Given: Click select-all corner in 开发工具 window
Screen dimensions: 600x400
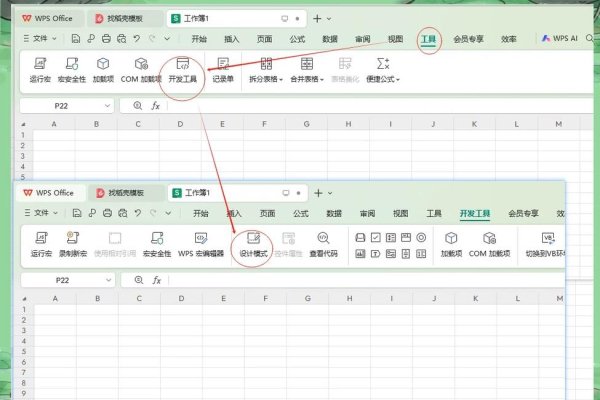Looking at the screenshot, I should pos(24,299).
